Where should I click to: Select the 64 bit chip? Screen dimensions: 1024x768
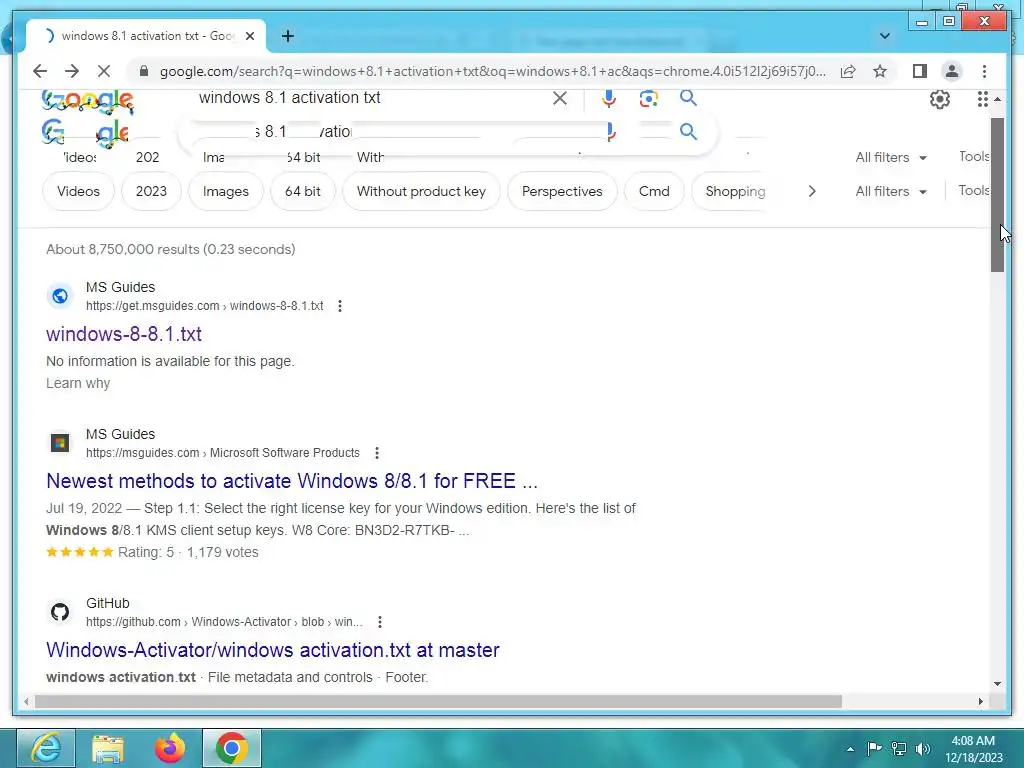[302, 191]
